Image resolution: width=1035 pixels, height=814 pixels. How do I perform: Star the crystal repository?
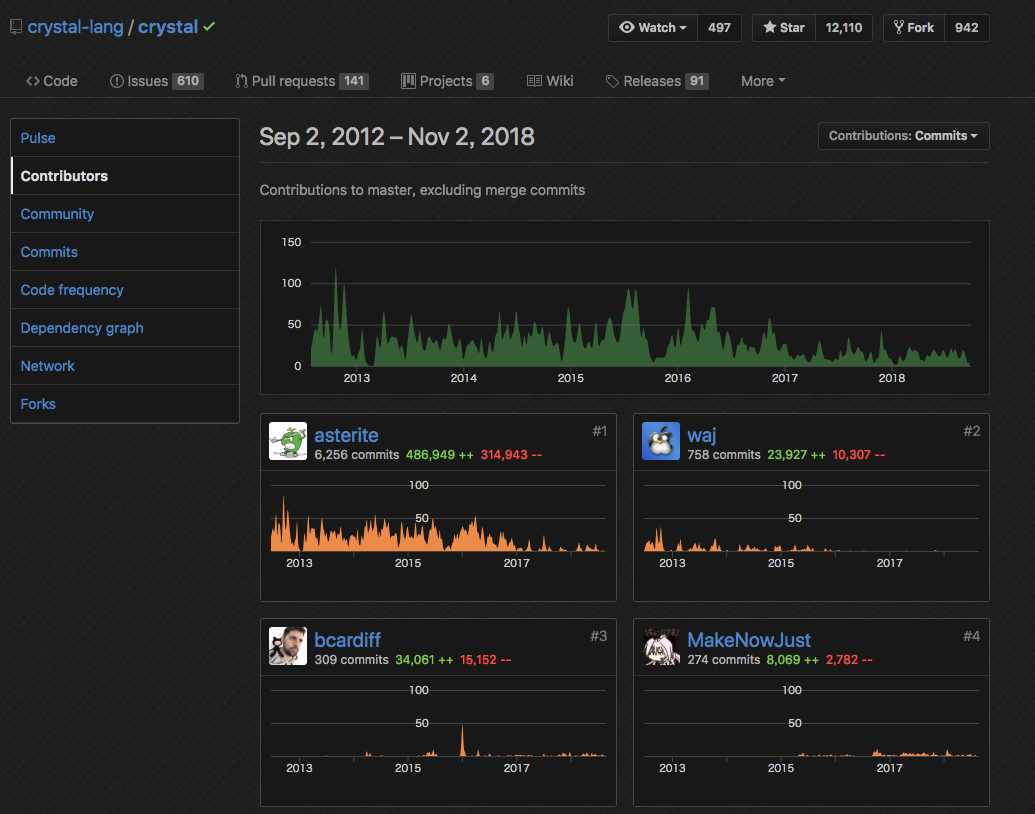(784, 28)
